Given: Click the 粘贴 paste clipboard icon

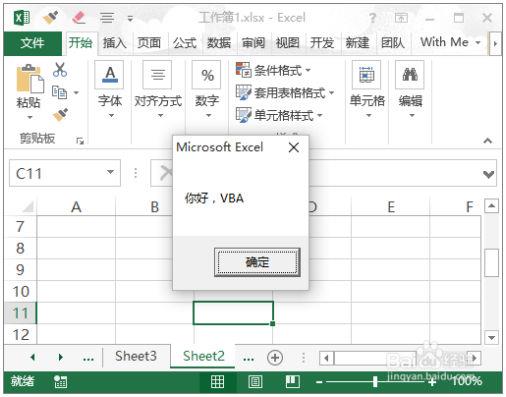Looking at the screenshot, I should (x=30, y=78).
